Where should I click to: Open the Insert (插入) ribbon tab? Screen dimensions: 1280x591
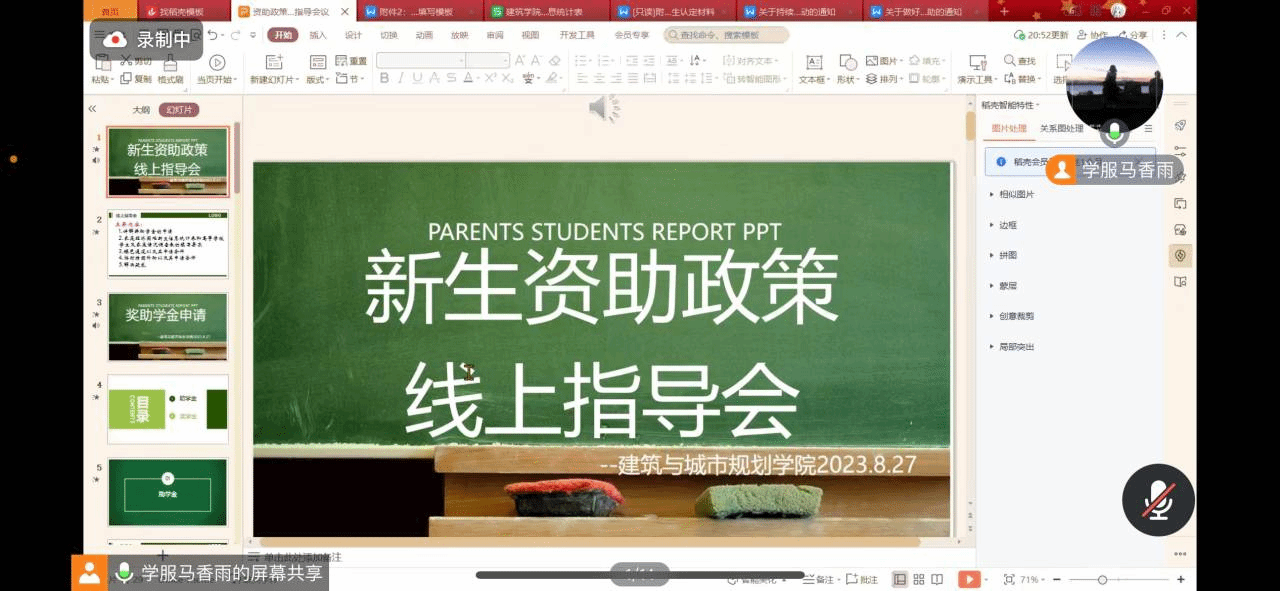[x=318, y=35]
